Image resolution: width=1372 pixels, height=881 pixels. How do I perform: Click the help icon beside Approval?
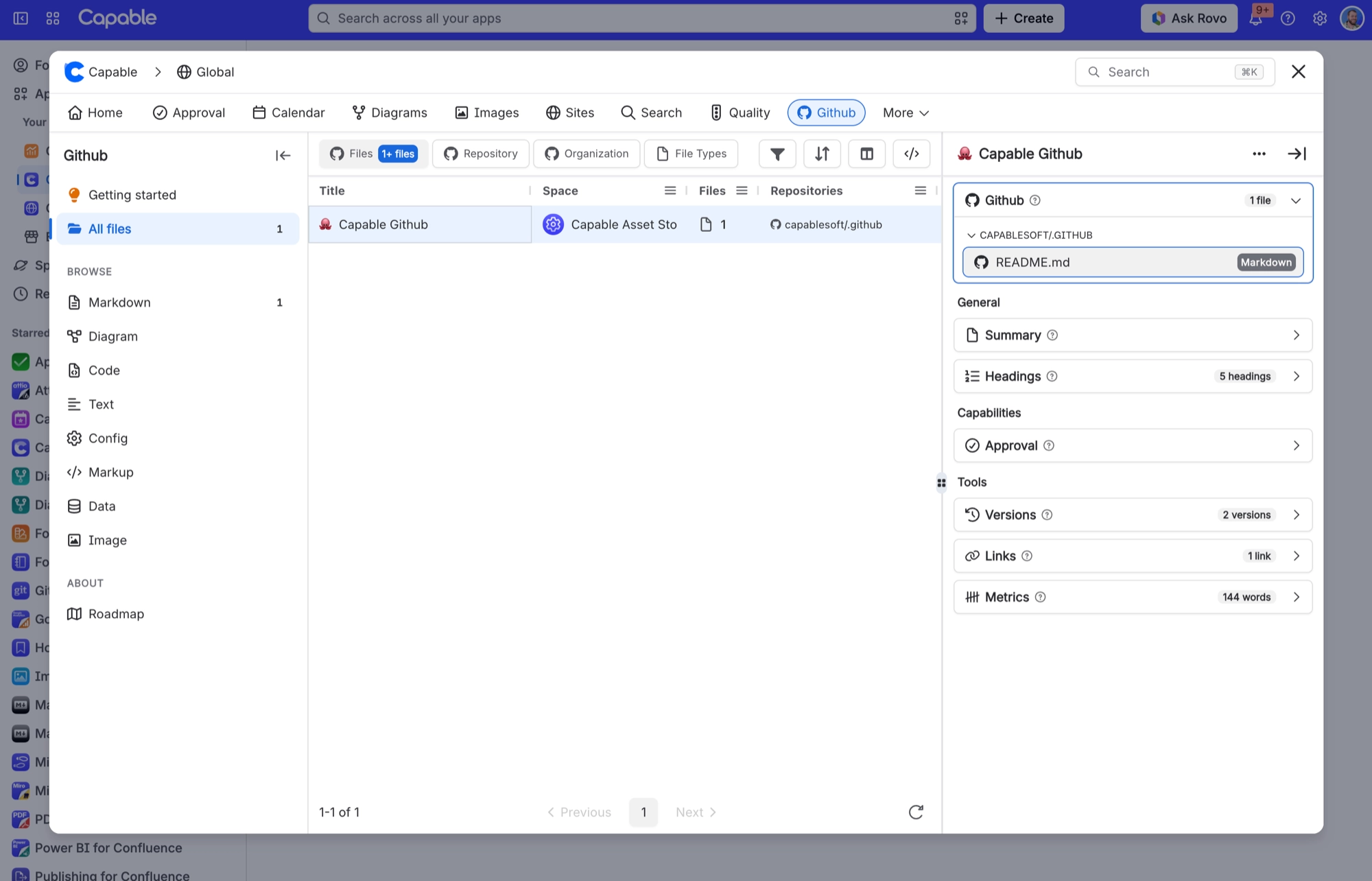(1049, 446)
